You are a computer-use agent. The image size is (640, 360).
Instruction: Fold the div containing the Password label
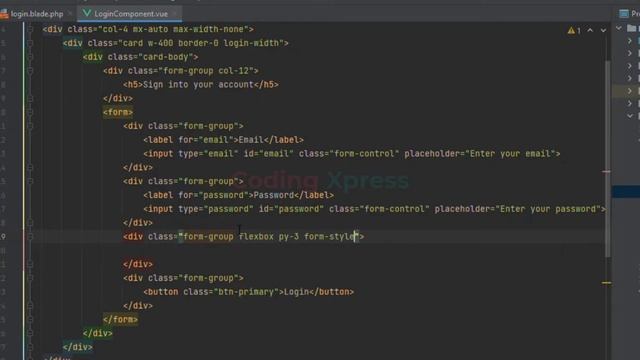(x=30, y=181)
